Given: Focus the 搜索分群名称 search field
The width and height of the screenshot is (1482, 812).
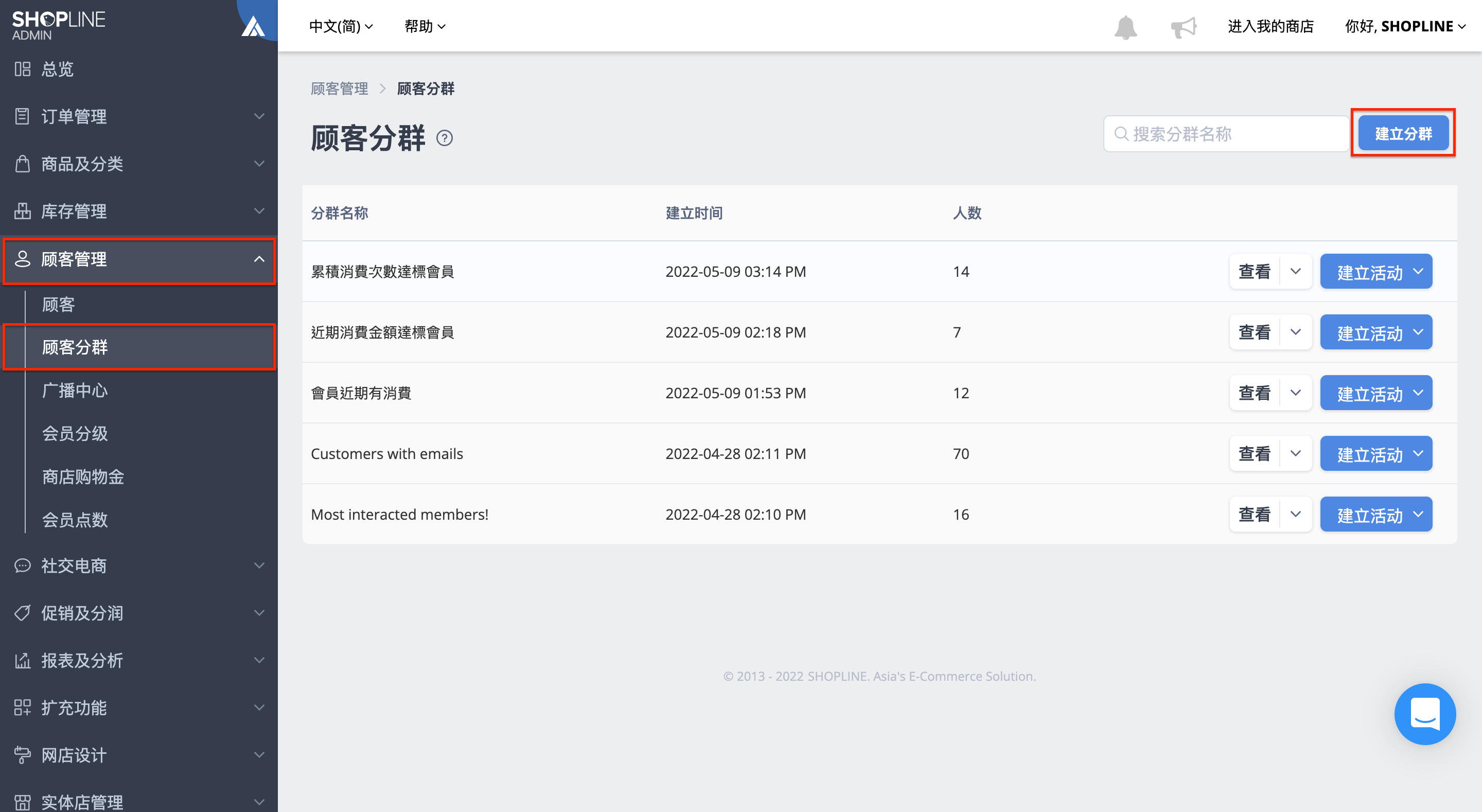Looking at the screenshot, I should pyautogui.click(x=1227, y=134).
